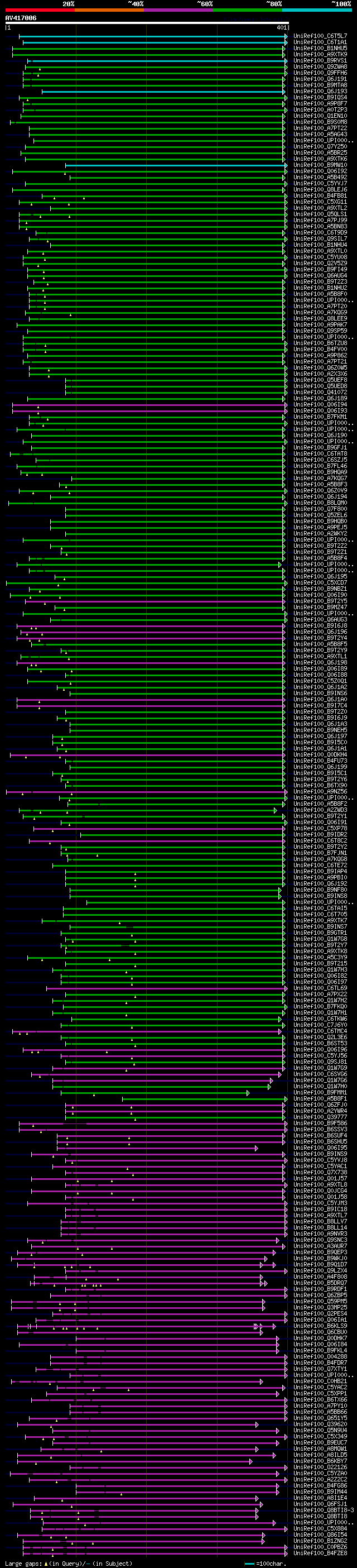Click the UniRef100_A5C3Y9 label
Image resolution: width=357 pixels, height=1568 pixels.
(321, 958)
